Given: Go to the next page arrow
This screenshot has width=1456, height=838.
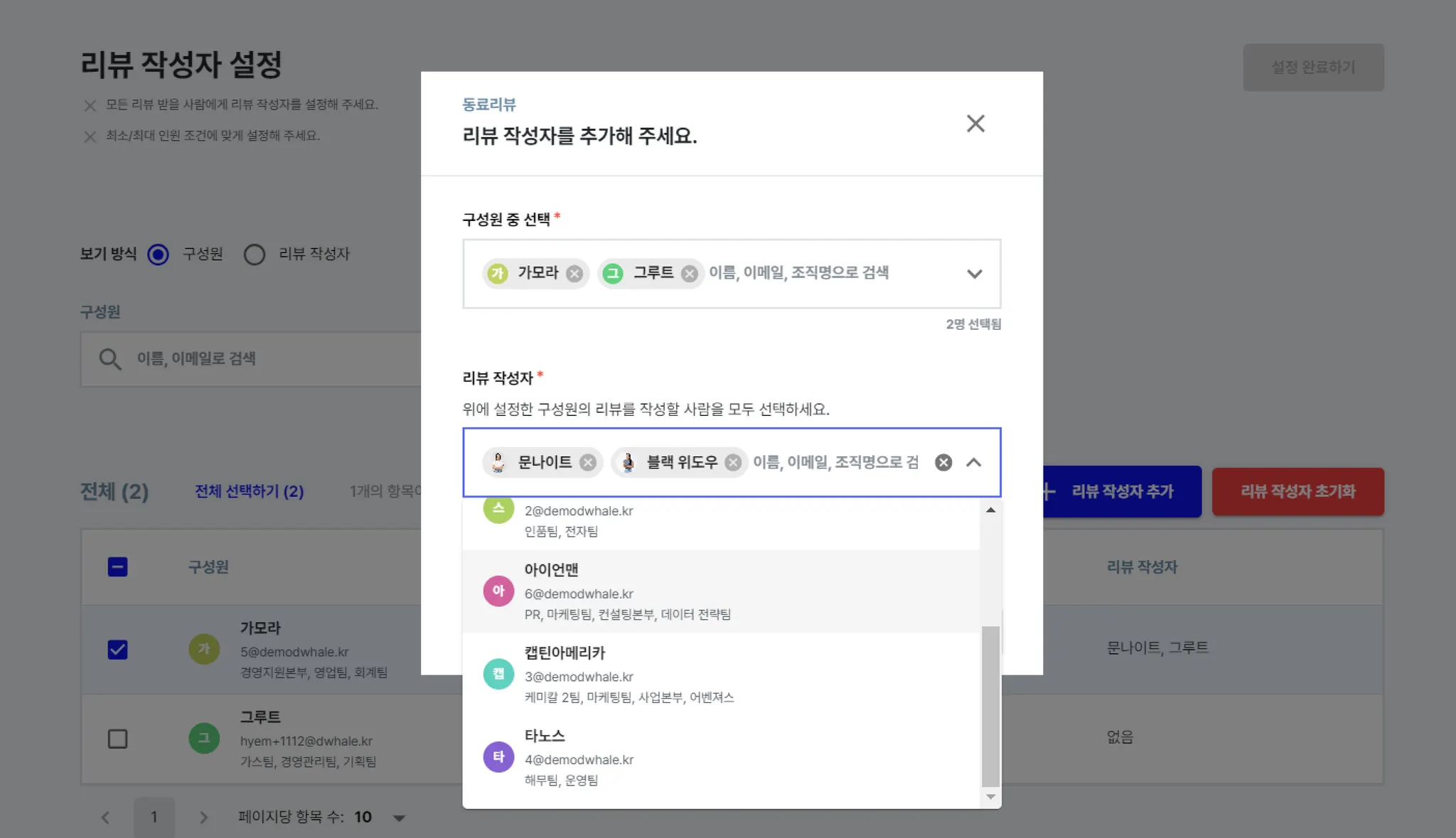Looking at the screenshot, I should [x=203, y=817].
